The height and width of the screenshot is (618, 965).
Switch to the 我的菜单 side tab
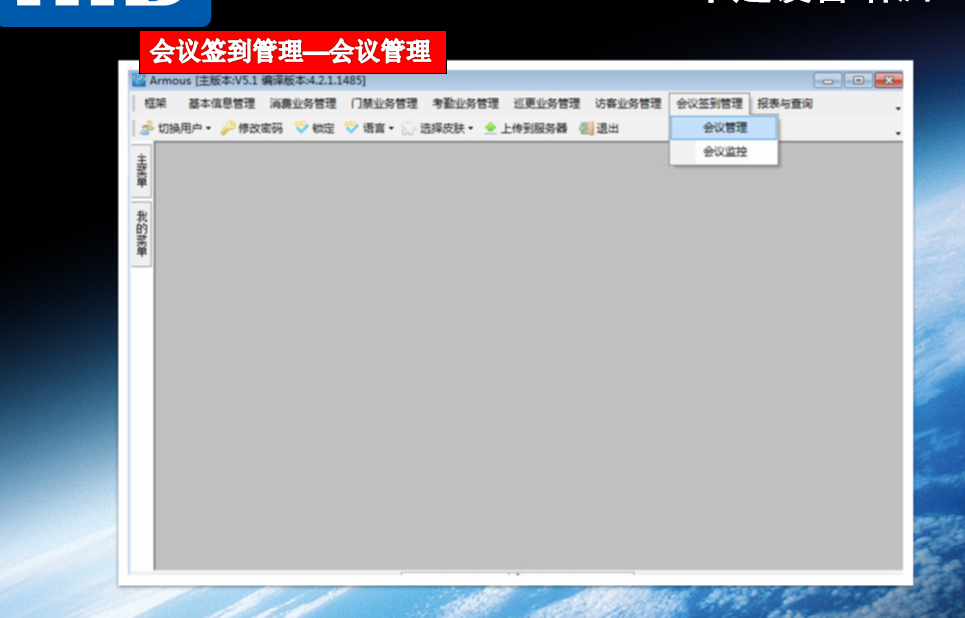142,234
